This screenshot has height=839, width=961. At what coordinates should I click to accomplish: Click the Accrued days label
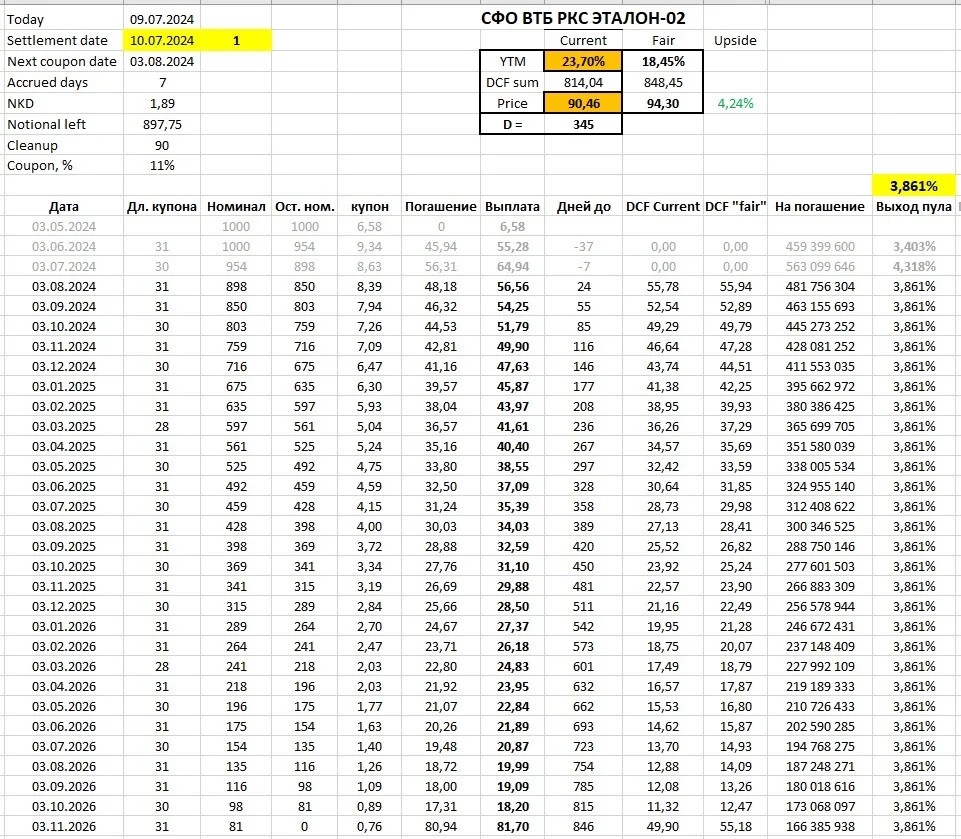[47, 82]
